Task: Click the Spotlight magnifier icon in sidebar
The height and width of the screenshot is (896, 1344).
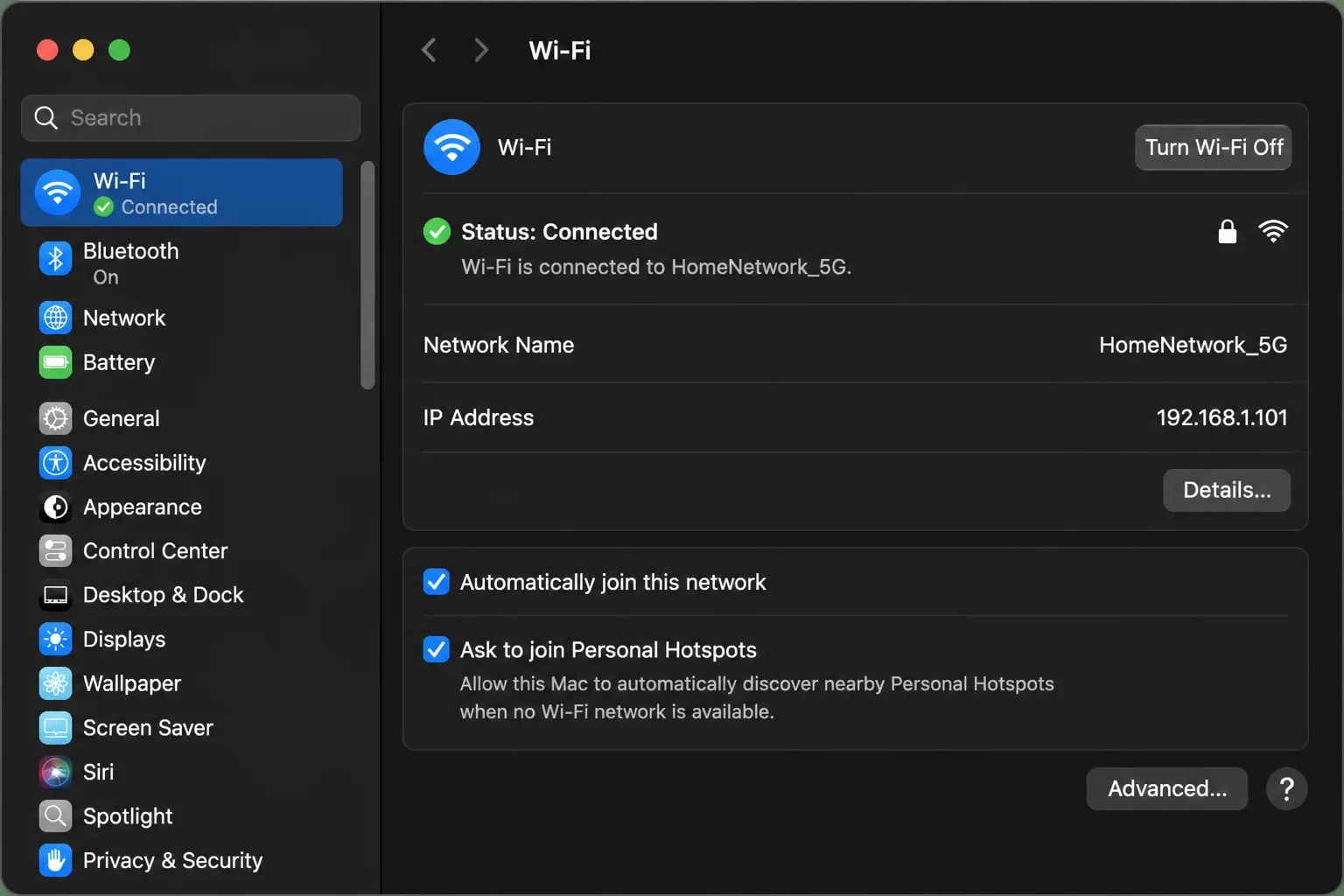Action: pos(56,816)
